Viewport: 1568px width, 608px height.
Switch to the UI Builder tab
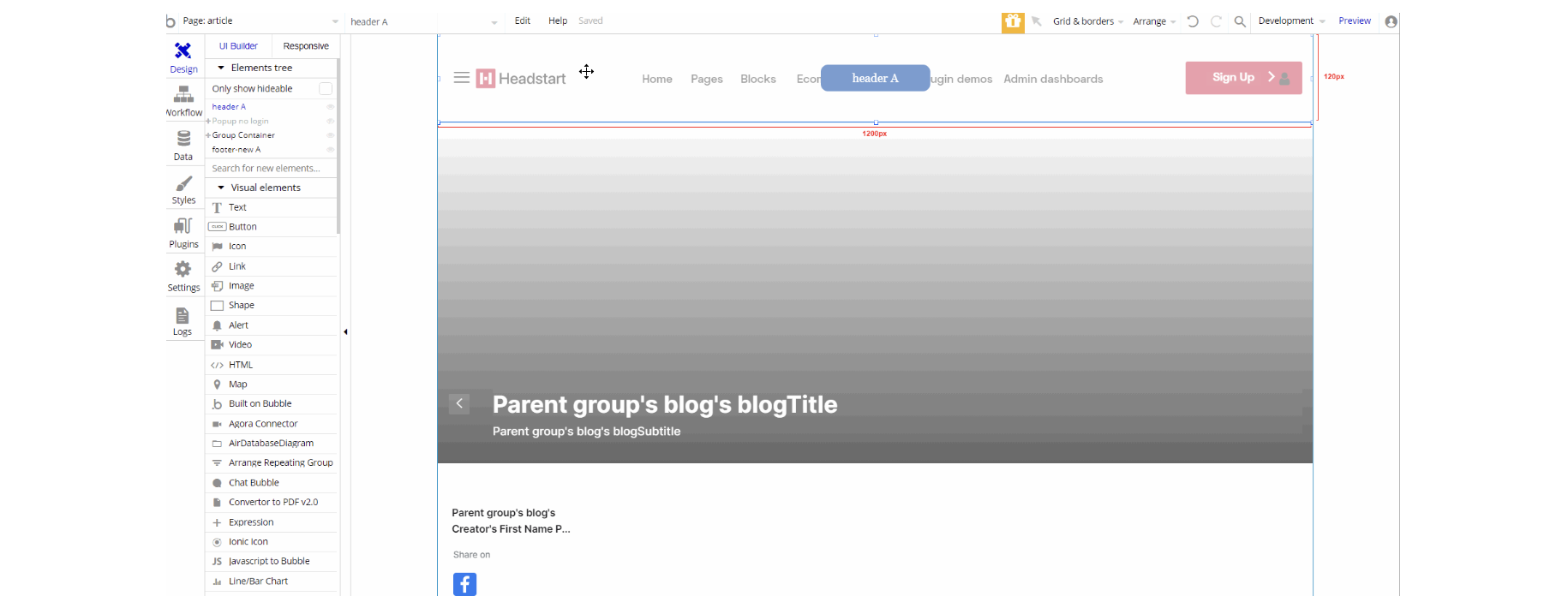238,46
